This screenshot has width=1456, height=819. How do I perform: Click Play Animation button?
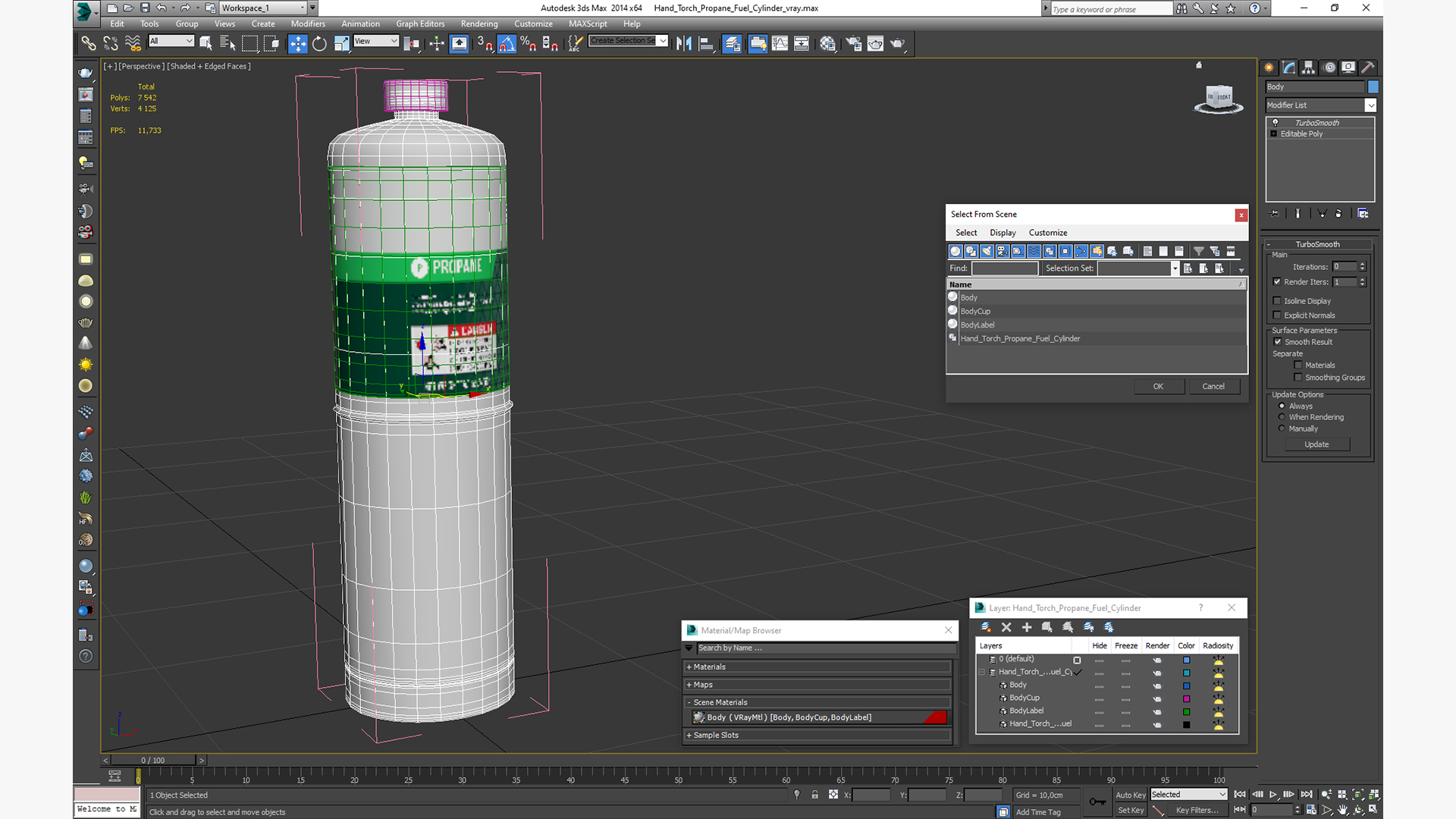[x=1273, y=794]
